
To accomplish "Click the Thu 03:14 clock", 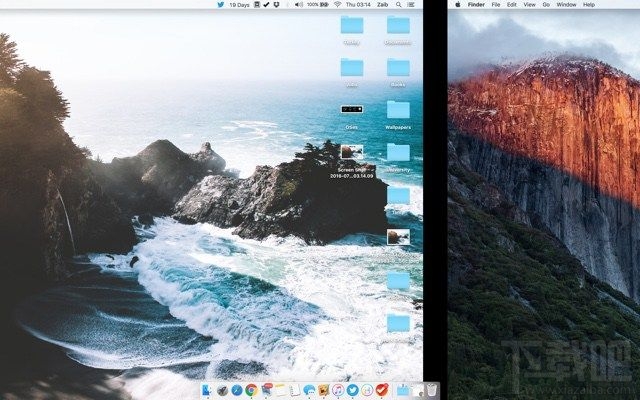I will 358,5.
